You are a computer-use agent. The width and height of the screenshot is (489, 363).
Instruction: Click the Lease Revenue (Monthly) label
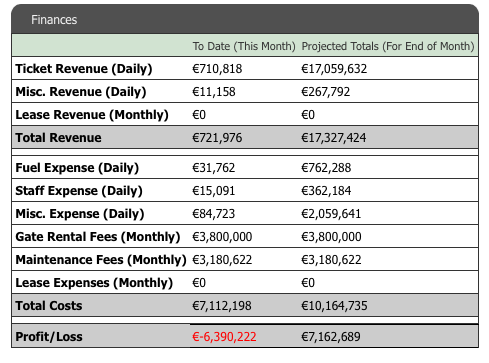(92, 115)
